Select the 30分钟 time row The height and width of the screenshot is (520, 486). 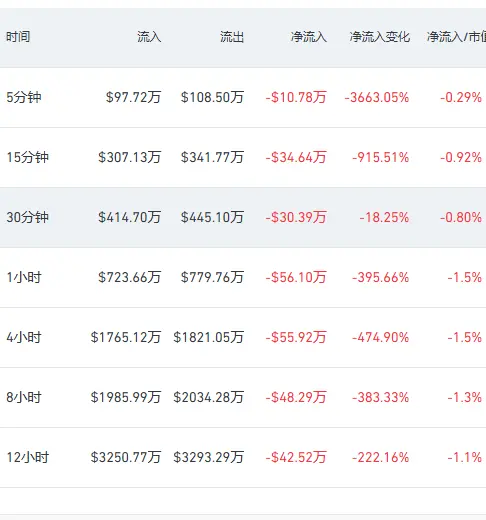243,217
